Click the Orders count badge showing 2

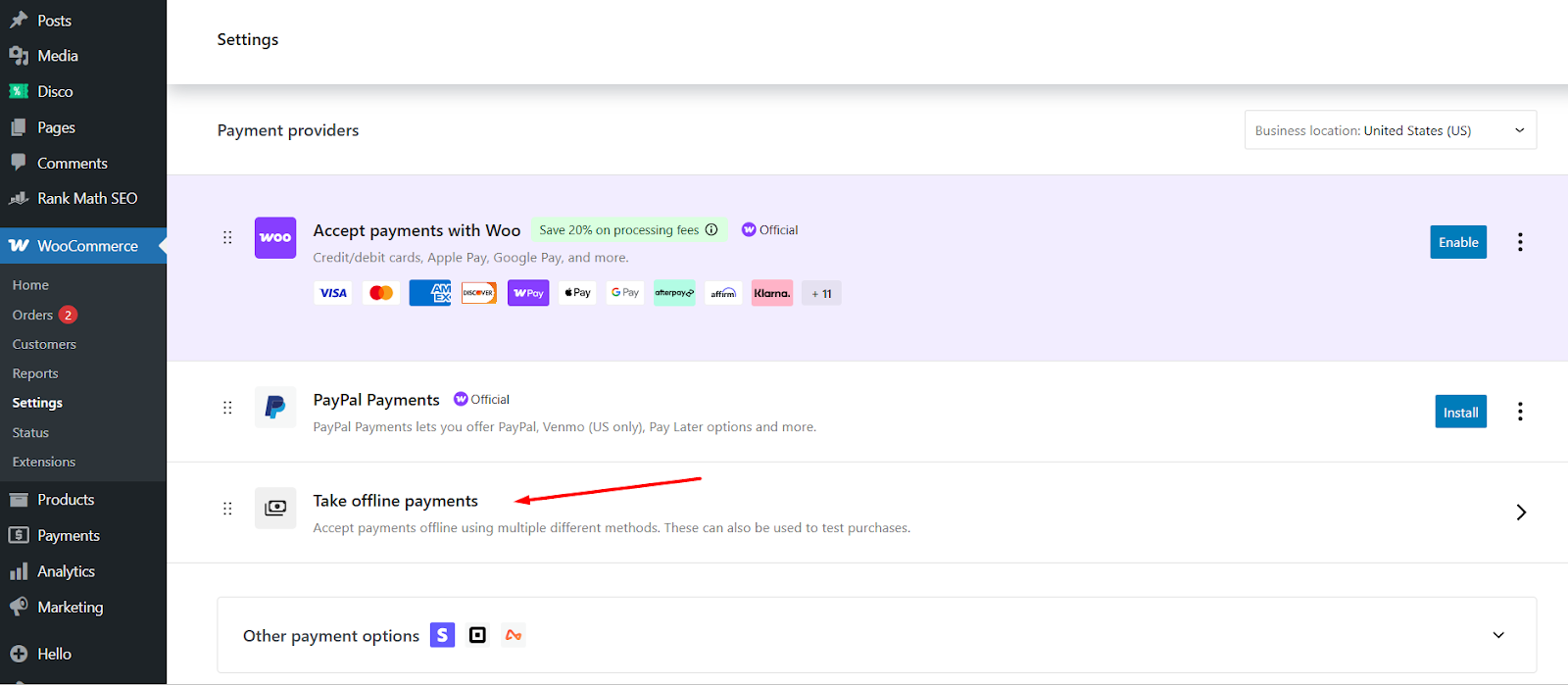coord(68,315)
